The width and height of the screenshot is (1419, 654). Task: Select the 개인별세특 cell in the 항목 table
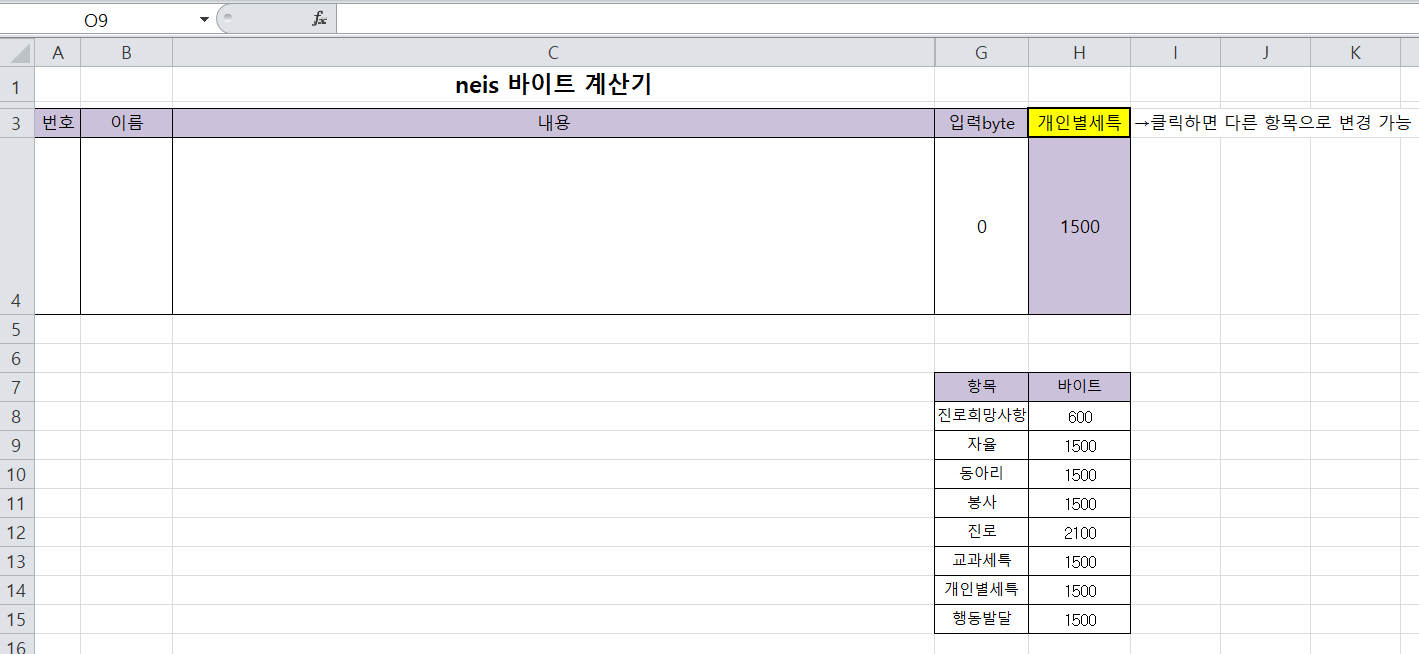[x=981, y=590]
